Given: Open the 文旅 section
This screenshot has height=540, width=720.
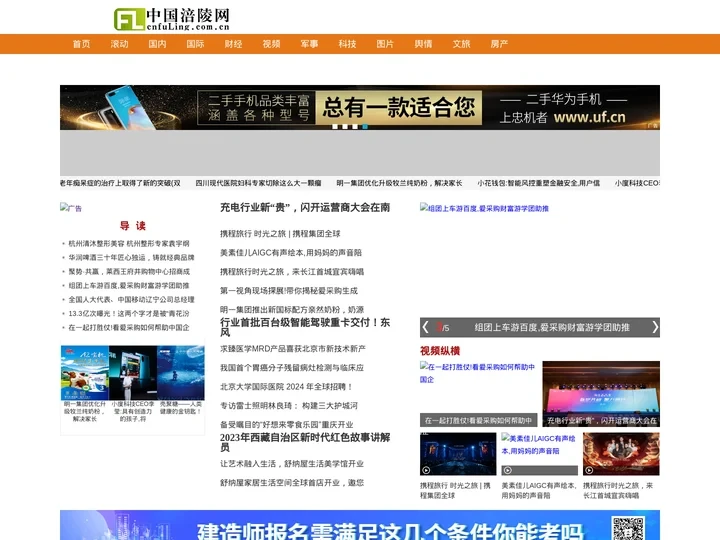Looking at the screenshot, I should point(461,44).
